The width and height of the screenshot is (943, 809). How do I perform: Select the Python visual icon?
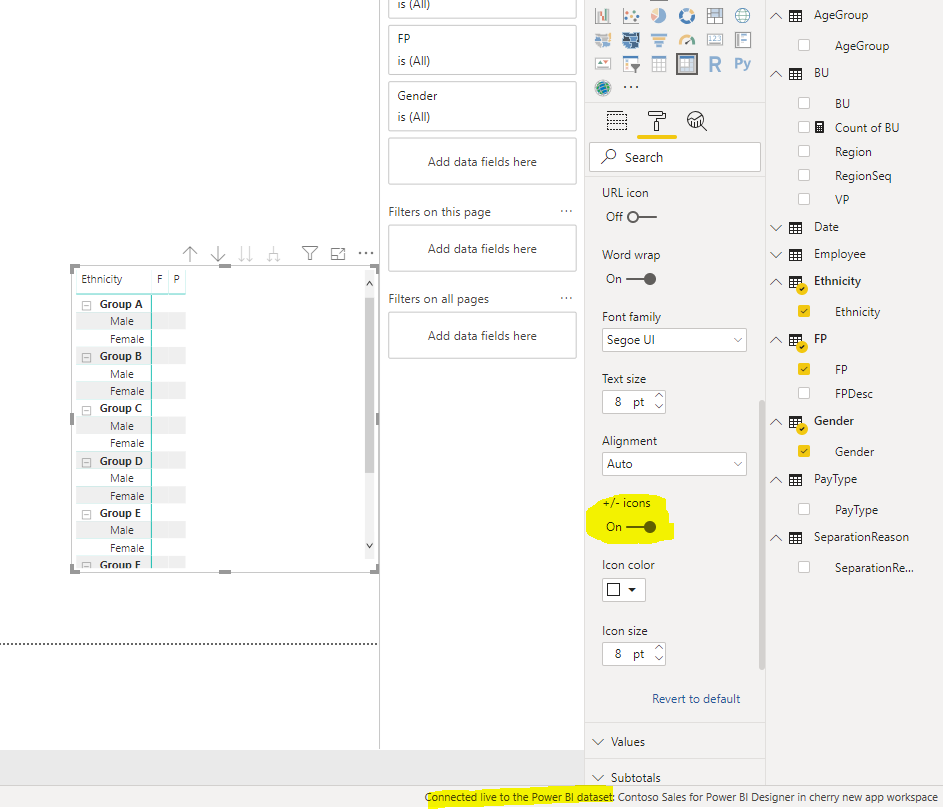point(743,64)
